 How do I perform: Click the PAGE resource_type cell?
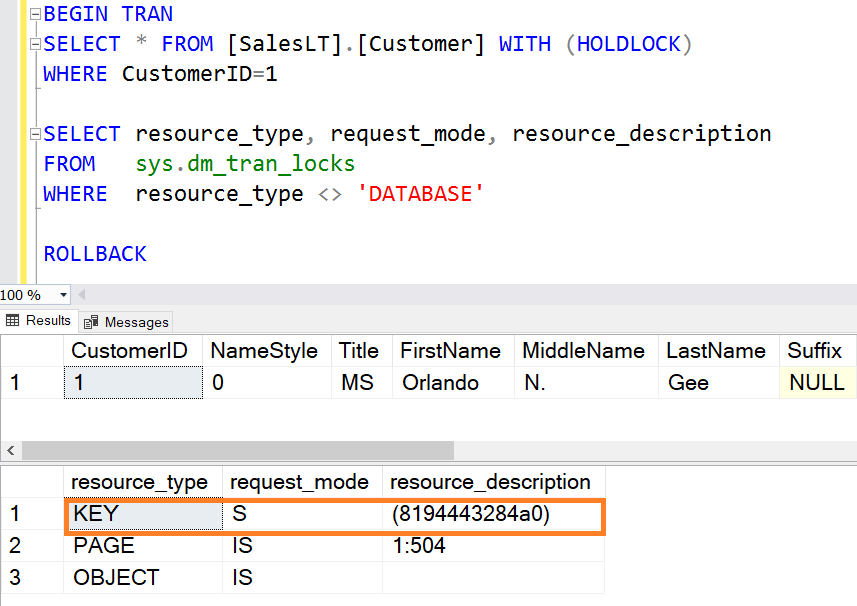pyautogui.click(x=143, y=545)
